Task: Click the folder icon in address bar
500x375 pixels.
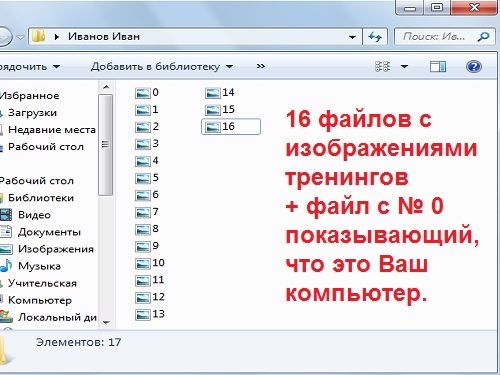Action: pos(38,36)
